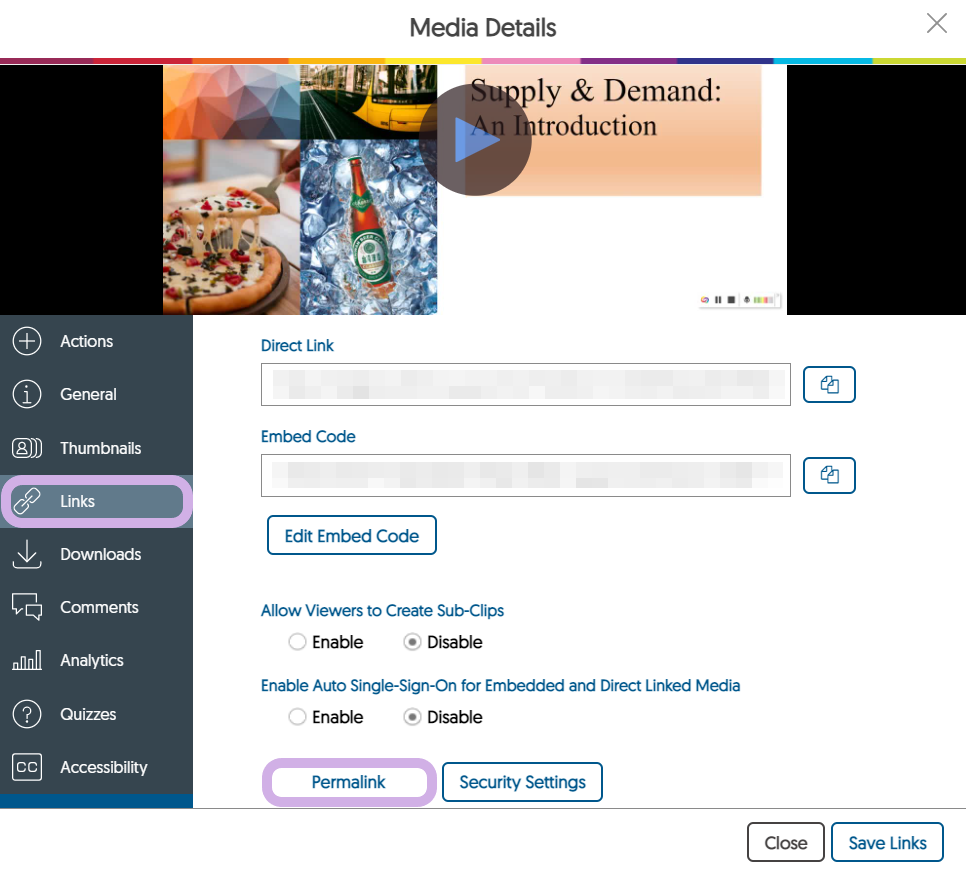Copy the Direct Link to clipboard

(x=829, y=385)
